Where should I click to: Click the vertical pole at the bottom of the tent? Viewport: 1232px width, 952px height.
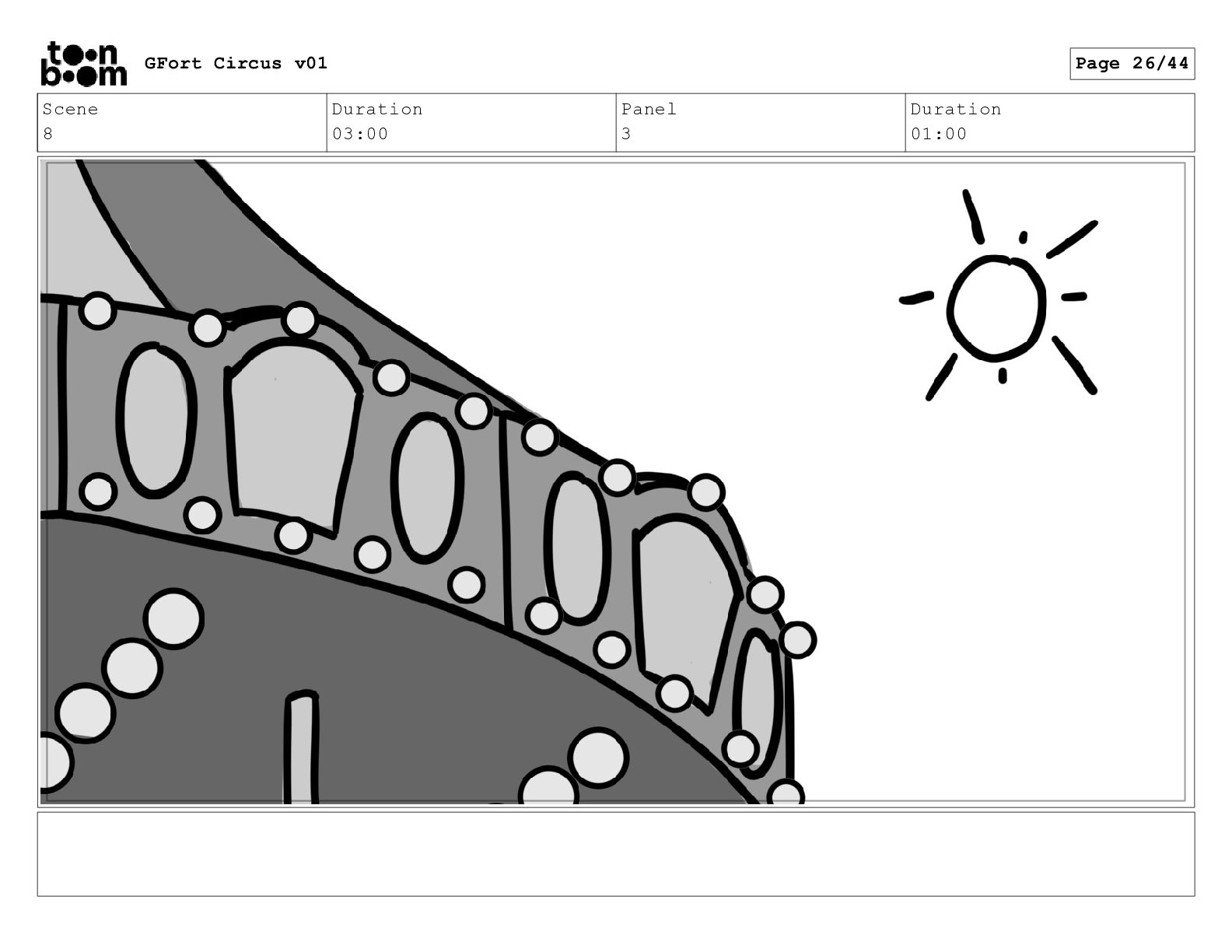pyautogui.click(x=301, y=747)
